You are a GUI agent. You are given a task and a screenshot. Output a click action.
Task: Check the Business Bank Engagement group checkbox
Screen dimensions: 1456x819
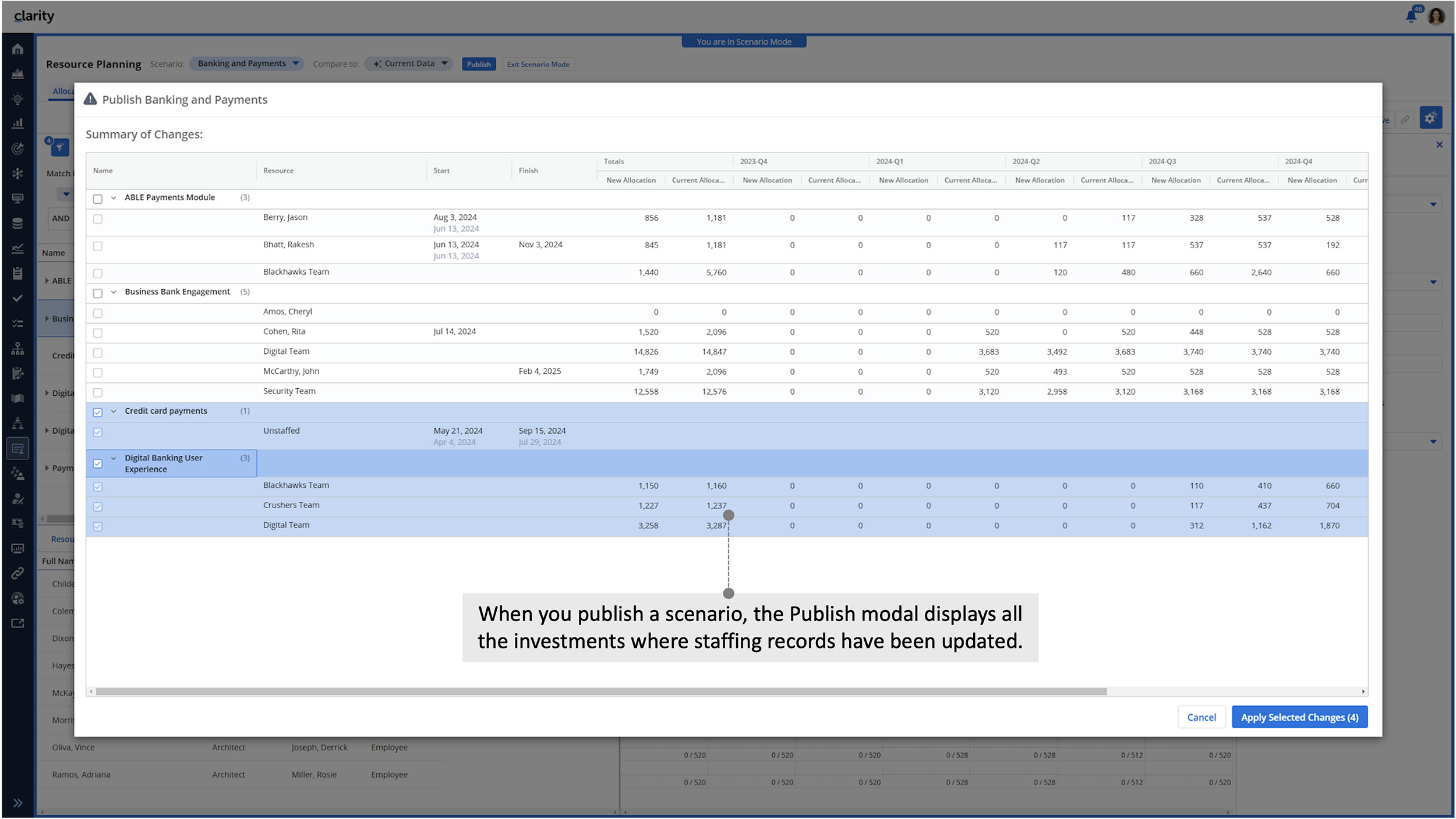click(98, 293)
